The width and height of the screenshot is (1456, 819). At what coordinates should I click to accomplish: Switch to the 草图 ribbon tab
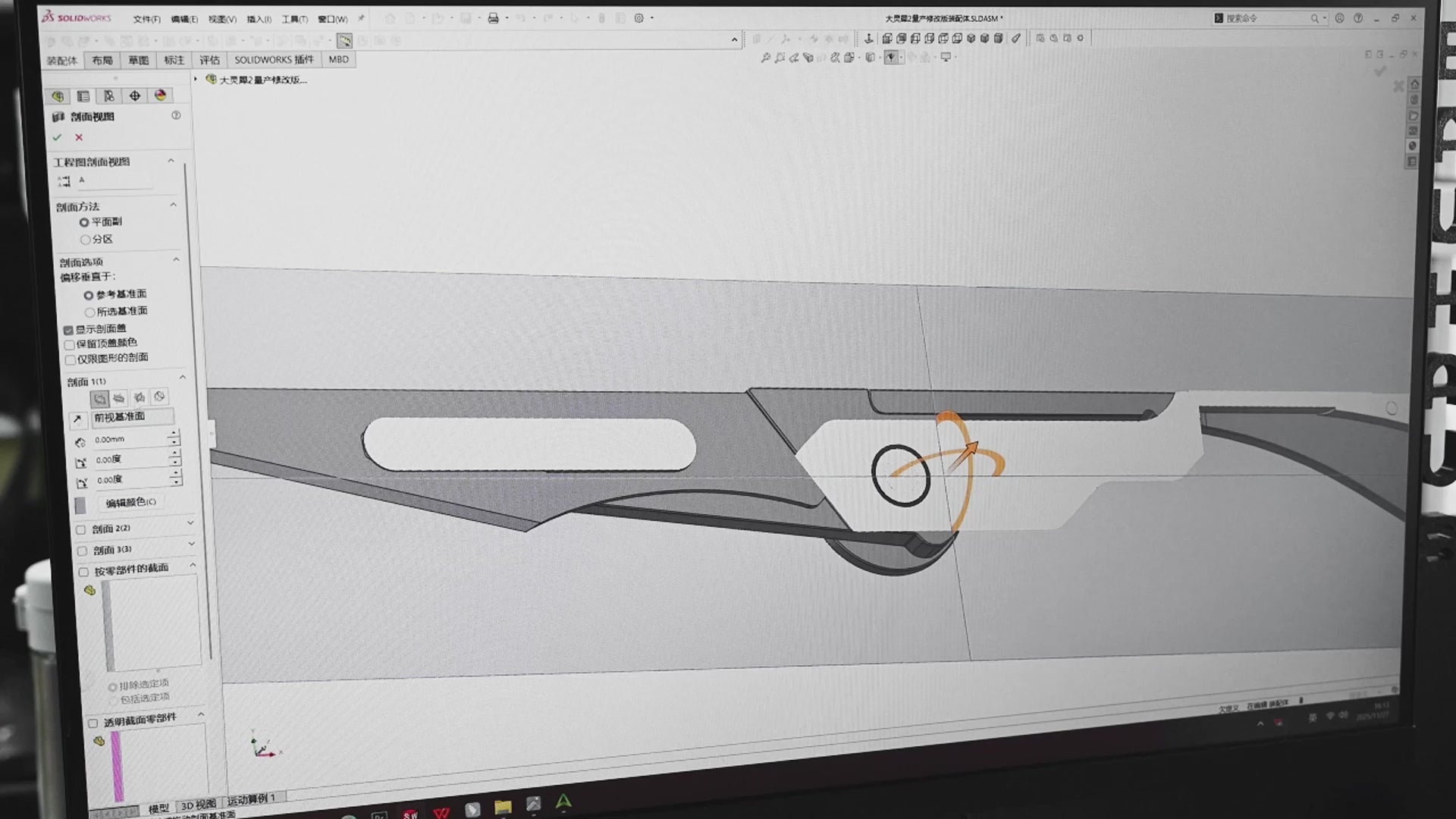[138, 60]
